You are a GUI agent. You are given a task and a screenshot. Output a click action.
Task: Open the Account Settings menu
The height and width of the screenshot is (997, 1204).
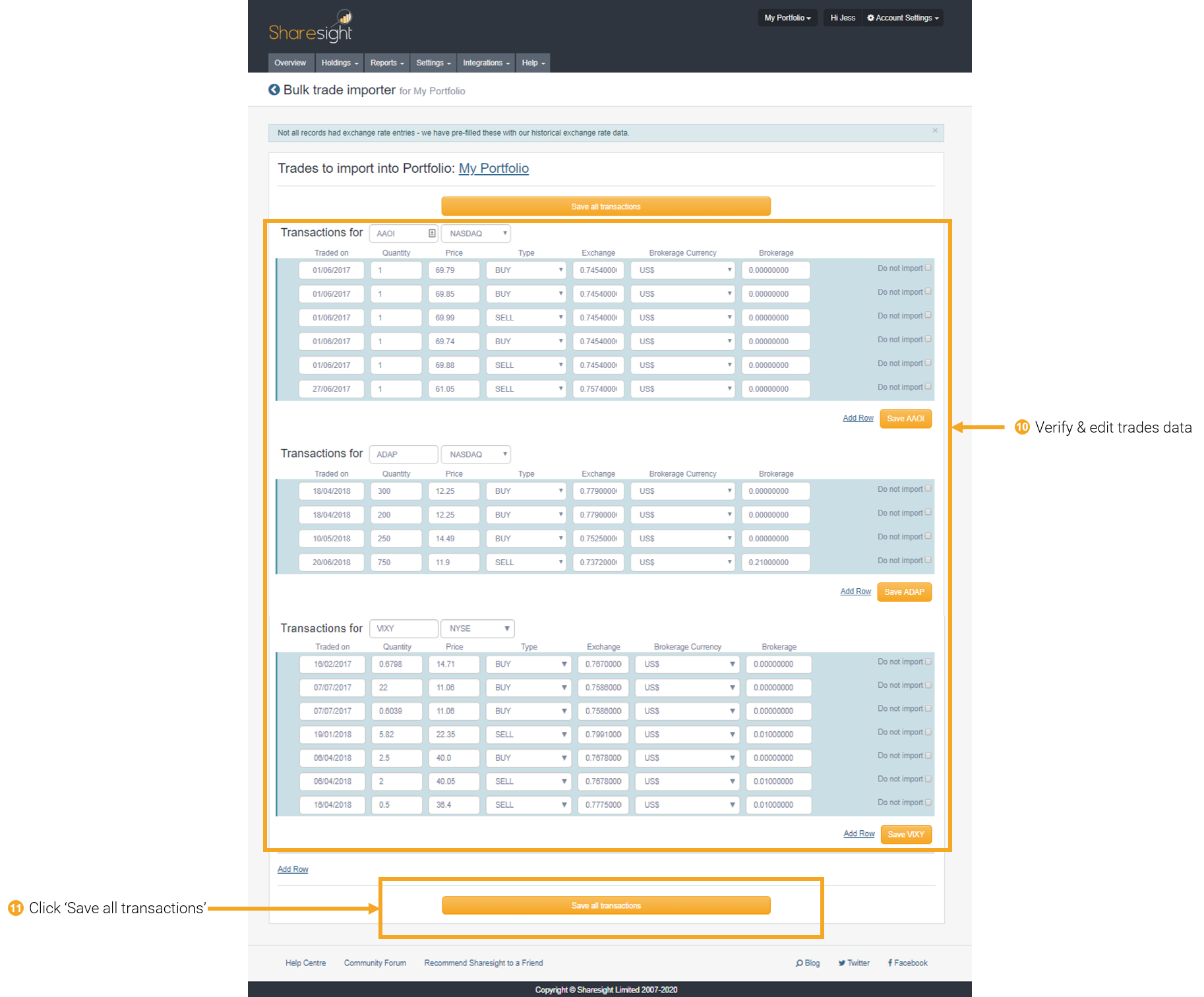pyautogui.click(x=903, y=18)
